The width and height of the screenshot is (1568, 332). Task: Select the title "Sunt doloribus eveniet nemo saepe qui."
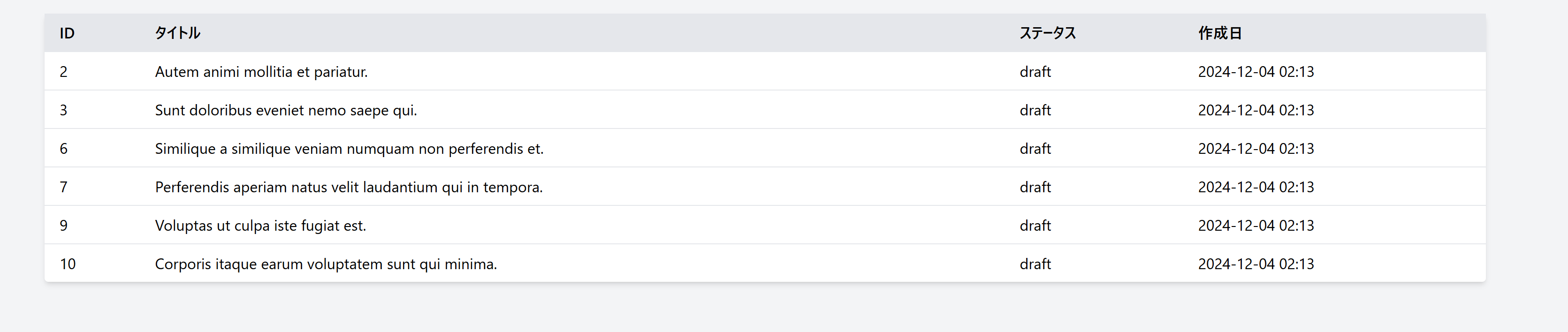(286, 110)
